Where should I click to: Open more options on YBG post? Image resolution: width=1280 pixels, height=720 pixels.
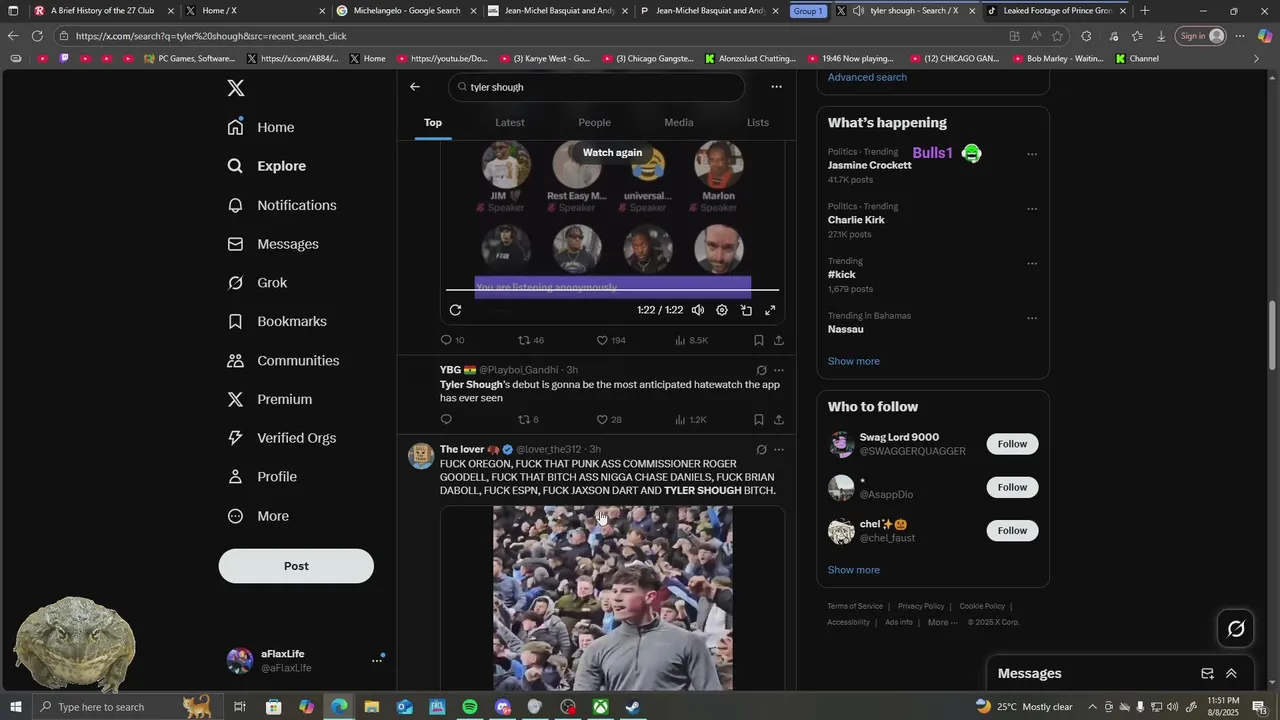click(779, 370)
